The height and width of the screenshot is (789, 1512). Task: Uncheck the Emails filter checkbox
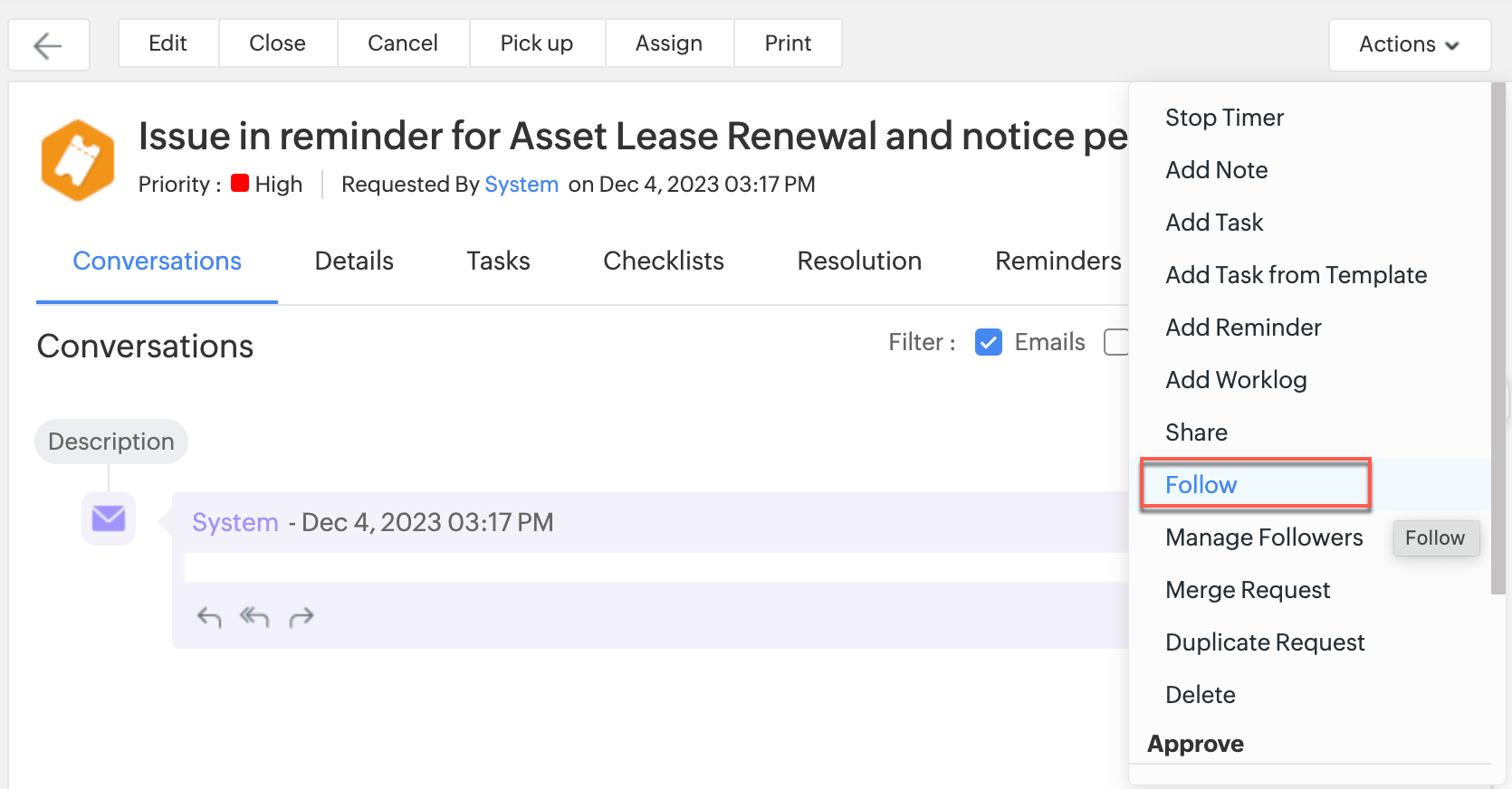tap(989, 342)
